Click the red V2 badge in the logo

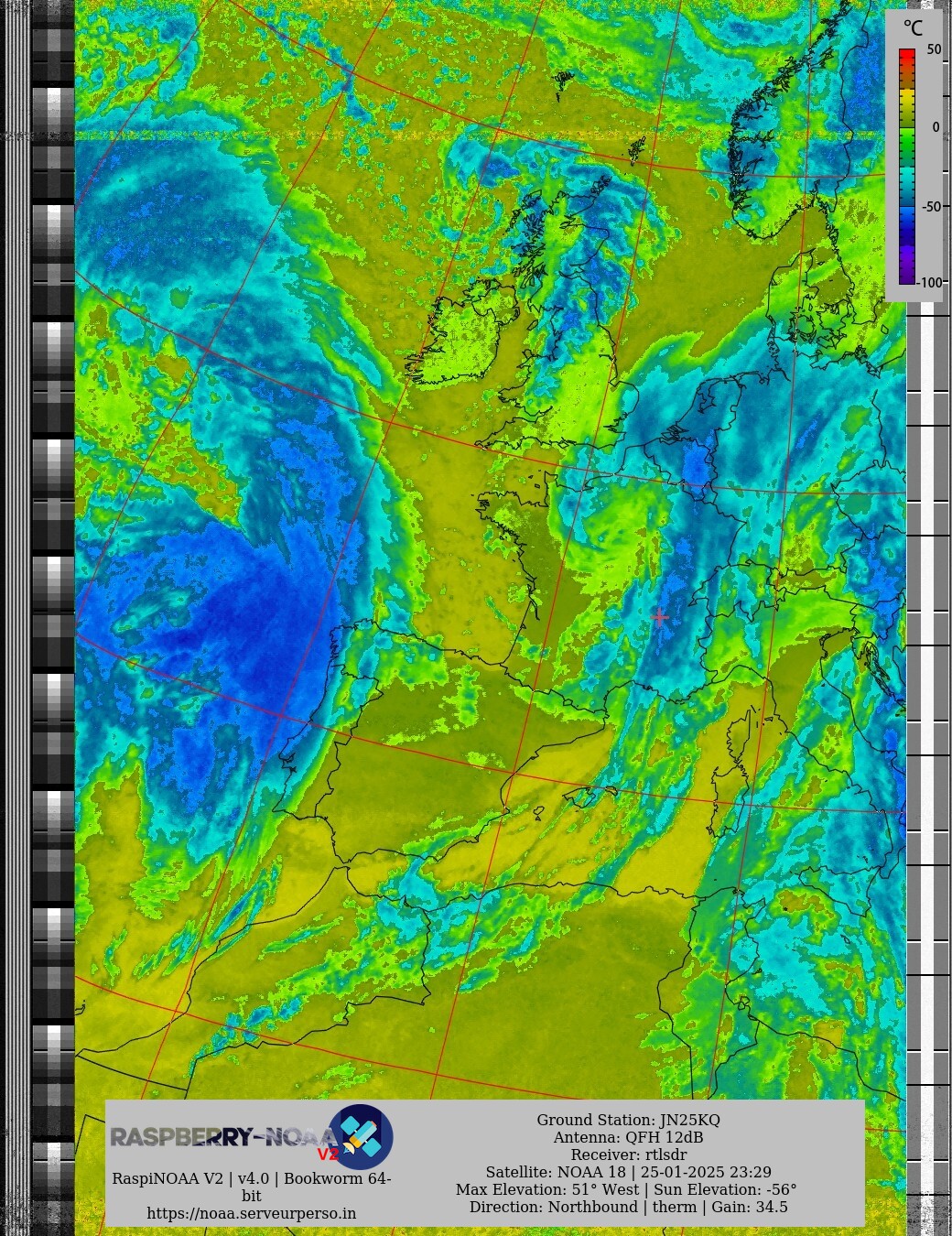tap(327, 1154)
